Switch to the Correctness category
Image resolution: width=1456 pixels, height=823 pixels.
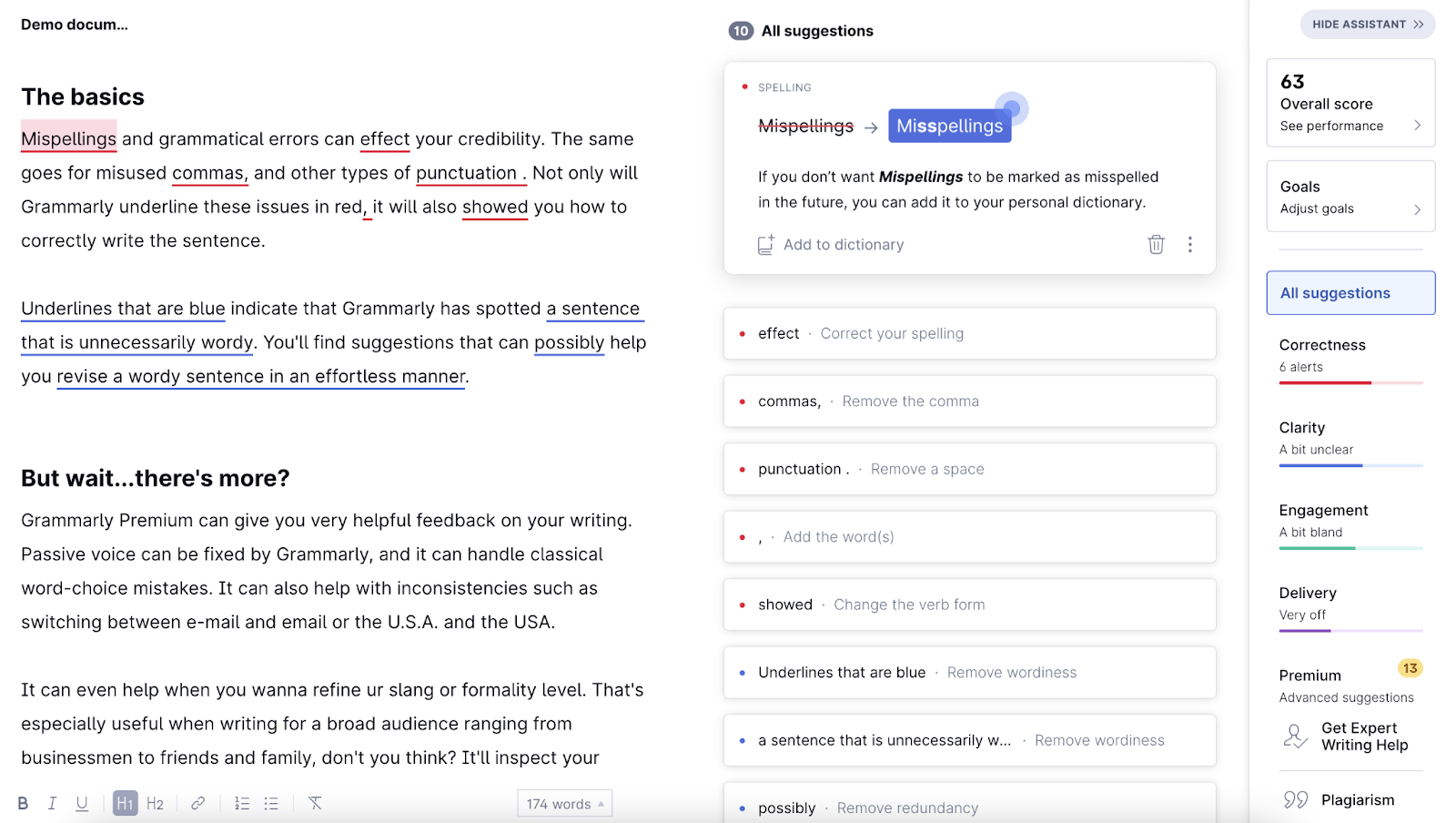[x=1350, y=355]
